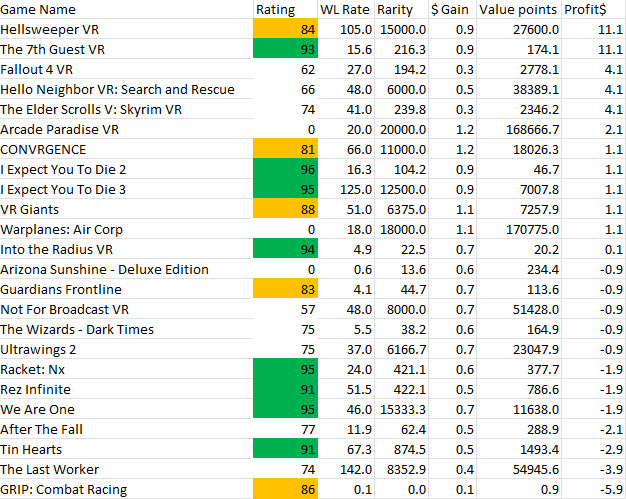Select profit 2.1 for Arcade Paradise VR

[594, 129]
